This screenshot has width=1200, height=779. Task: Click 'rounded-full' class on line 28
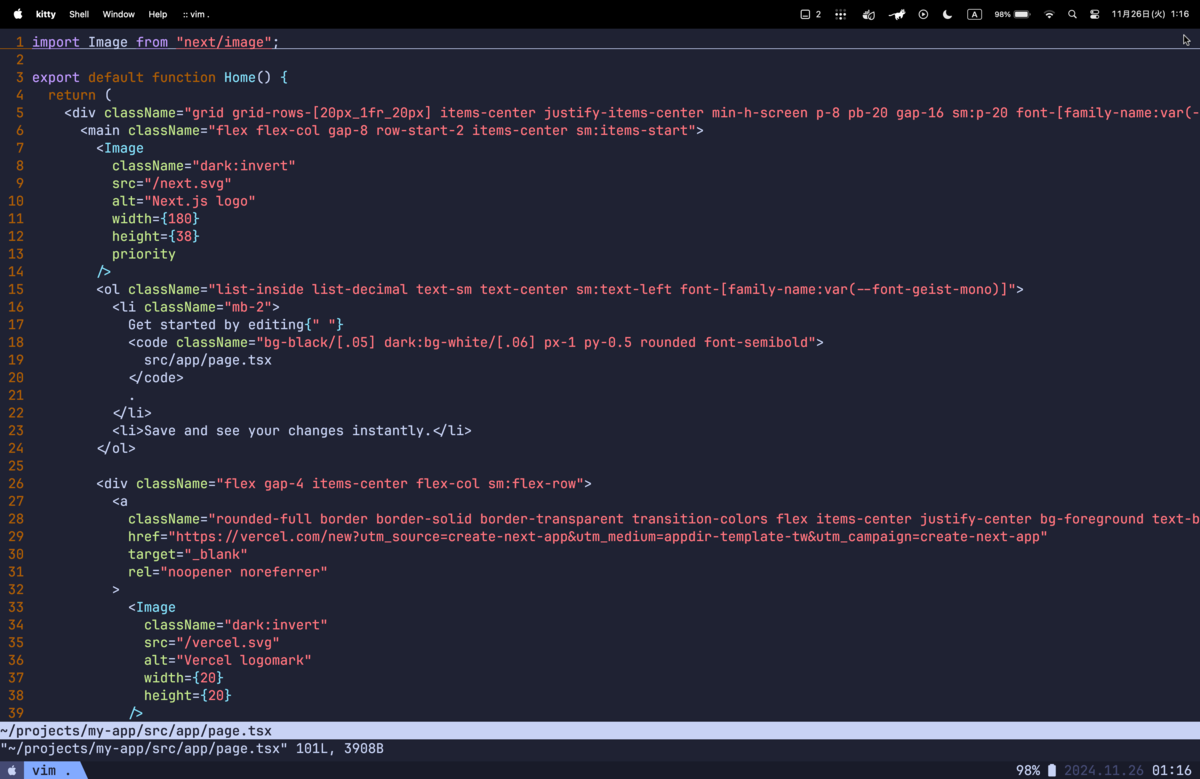click(264, 519)
